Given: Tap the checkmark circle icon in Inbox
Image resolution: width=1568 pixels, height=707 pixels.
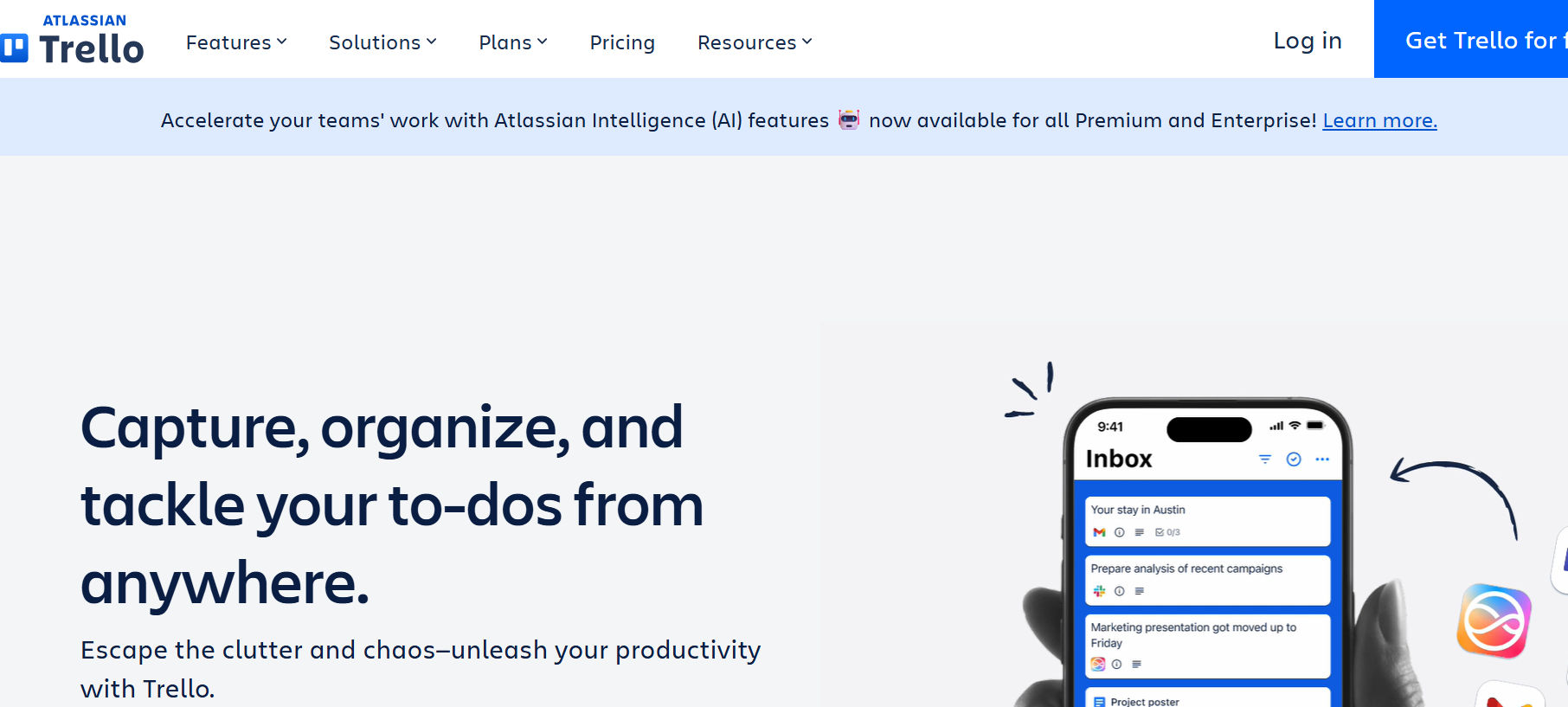Looking at the screenshot, I should click(1294, 460).
